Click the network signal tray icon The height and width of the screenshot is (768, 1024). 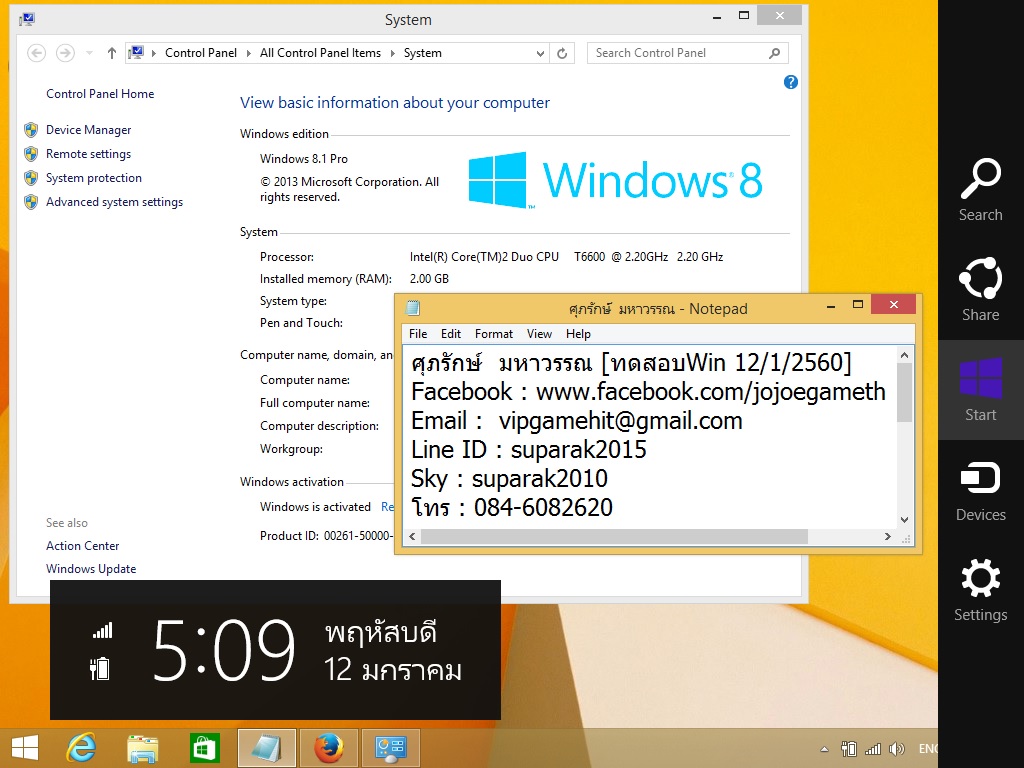[872, 748]
